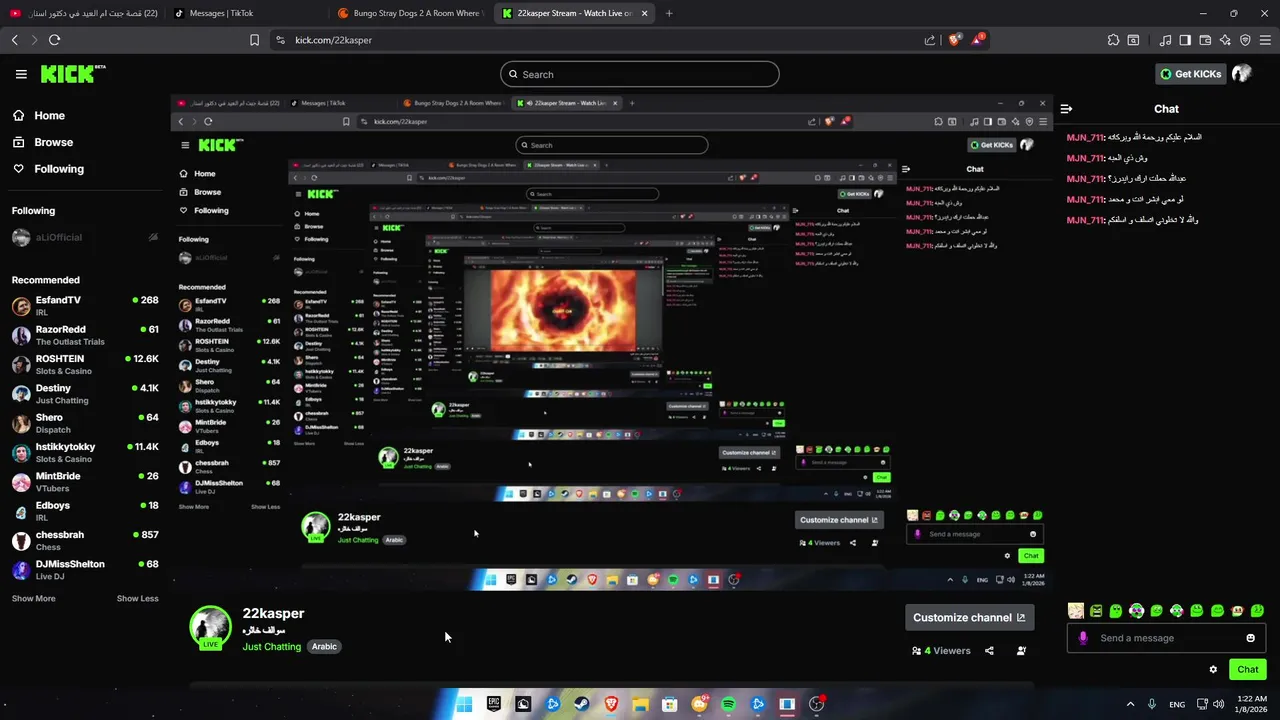1280x720 pixels.
Task: Open the Following page in sidebar
Action: [x=48, y=169]
